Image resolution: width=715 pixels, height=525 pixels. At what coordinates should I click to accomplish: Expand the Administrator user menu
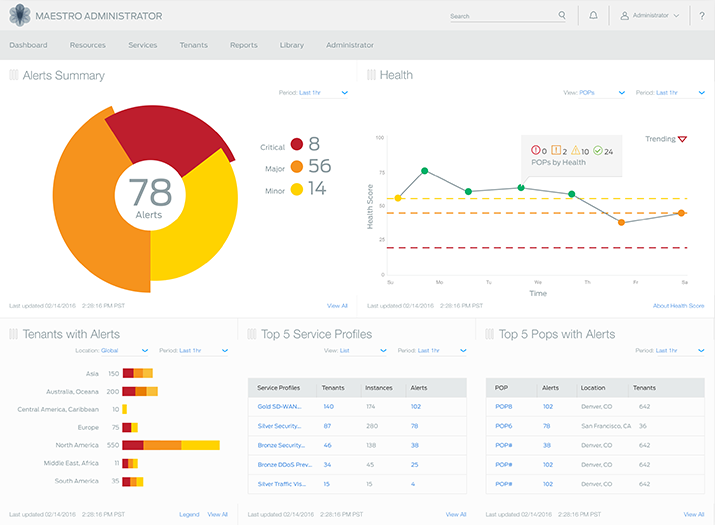point(654,16)
